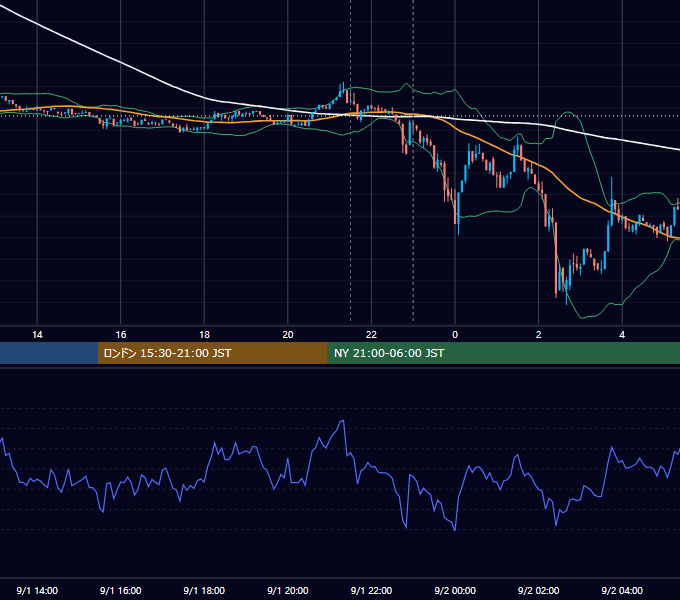Click the 9/1 18:00 date label
The image size is (680, 600).
coord(204,590)
